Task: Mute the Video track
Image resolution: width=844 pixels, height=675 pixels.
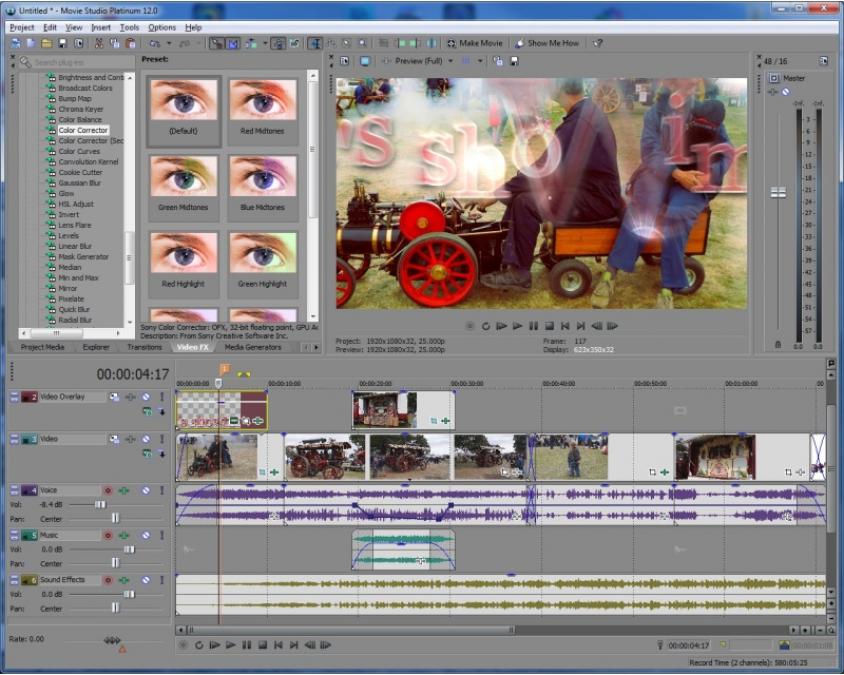Action: tap(146, 439)
